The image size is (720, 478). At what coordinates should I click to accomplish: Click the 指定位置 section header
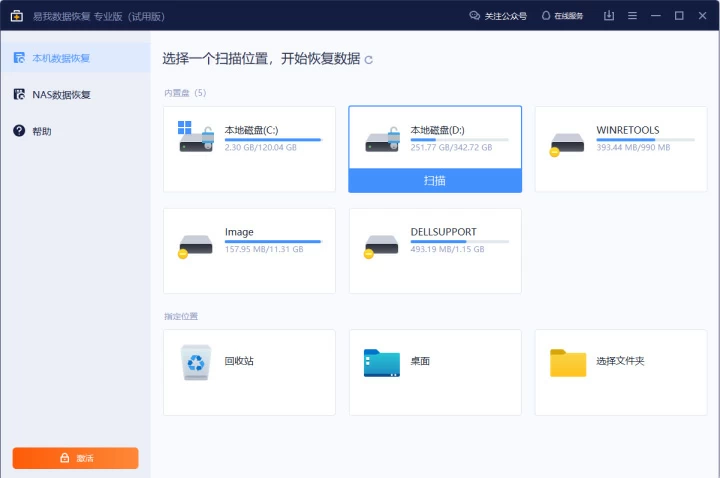pyautogui.click(x=181, y=316)
